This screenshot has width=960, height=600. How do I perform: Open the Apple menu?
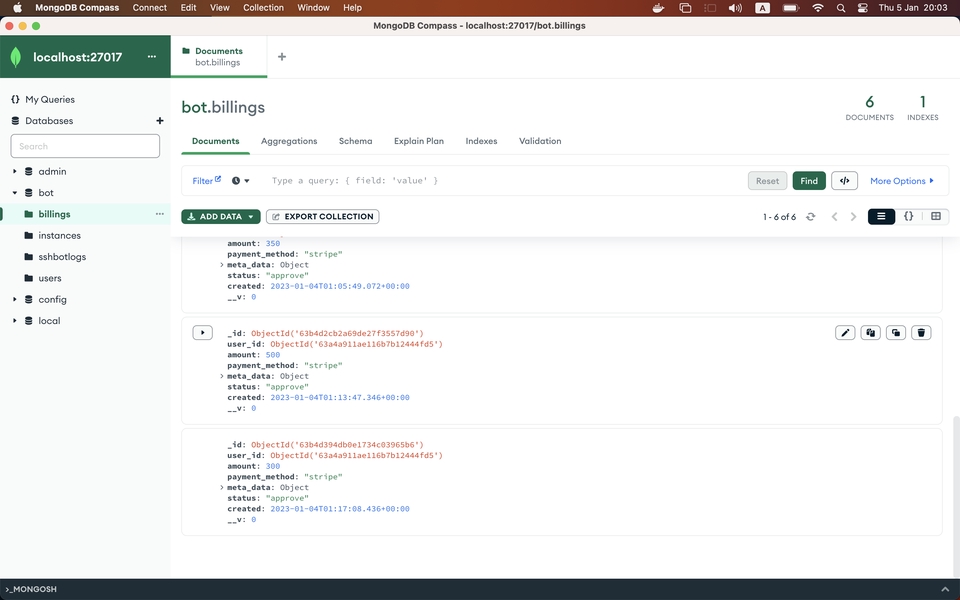[x=17, y=8]
